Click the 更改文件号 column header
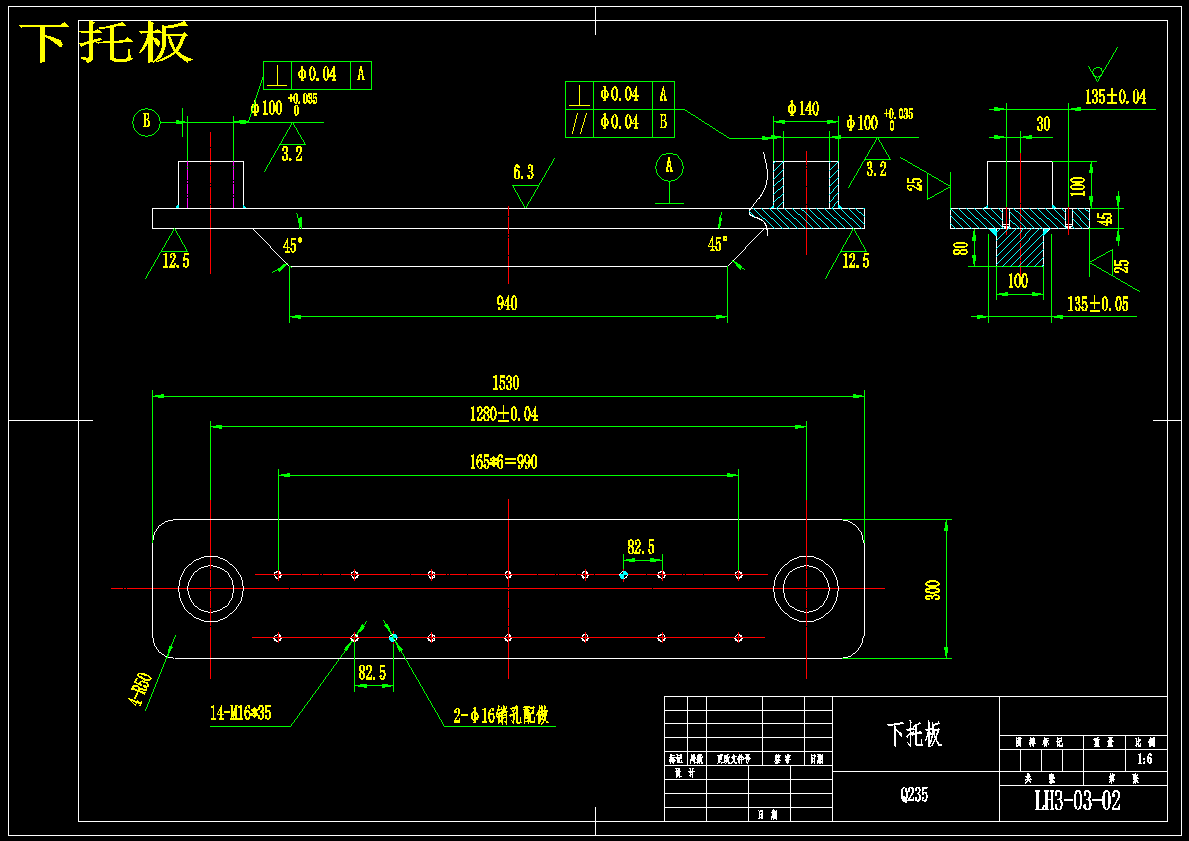 (x=734, y=759)
